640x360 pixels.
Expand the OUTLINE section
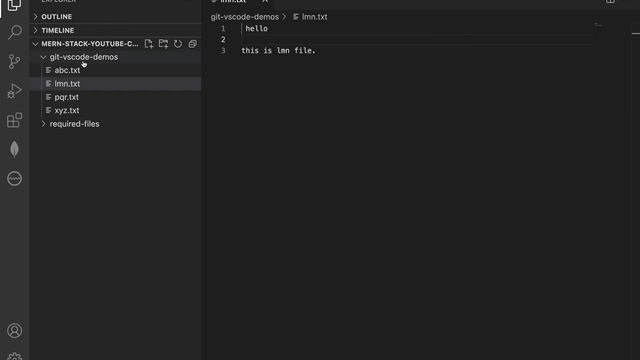point(116,17)
